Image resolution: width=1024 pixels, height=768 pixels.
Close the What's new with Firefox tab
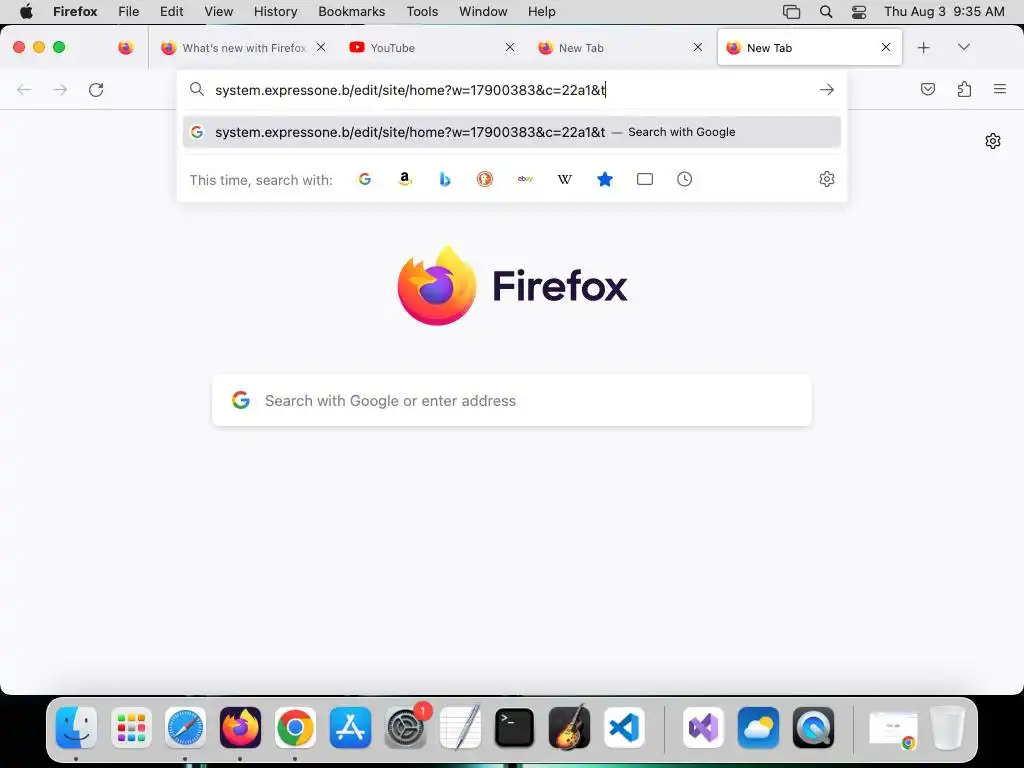coord(321,47)
